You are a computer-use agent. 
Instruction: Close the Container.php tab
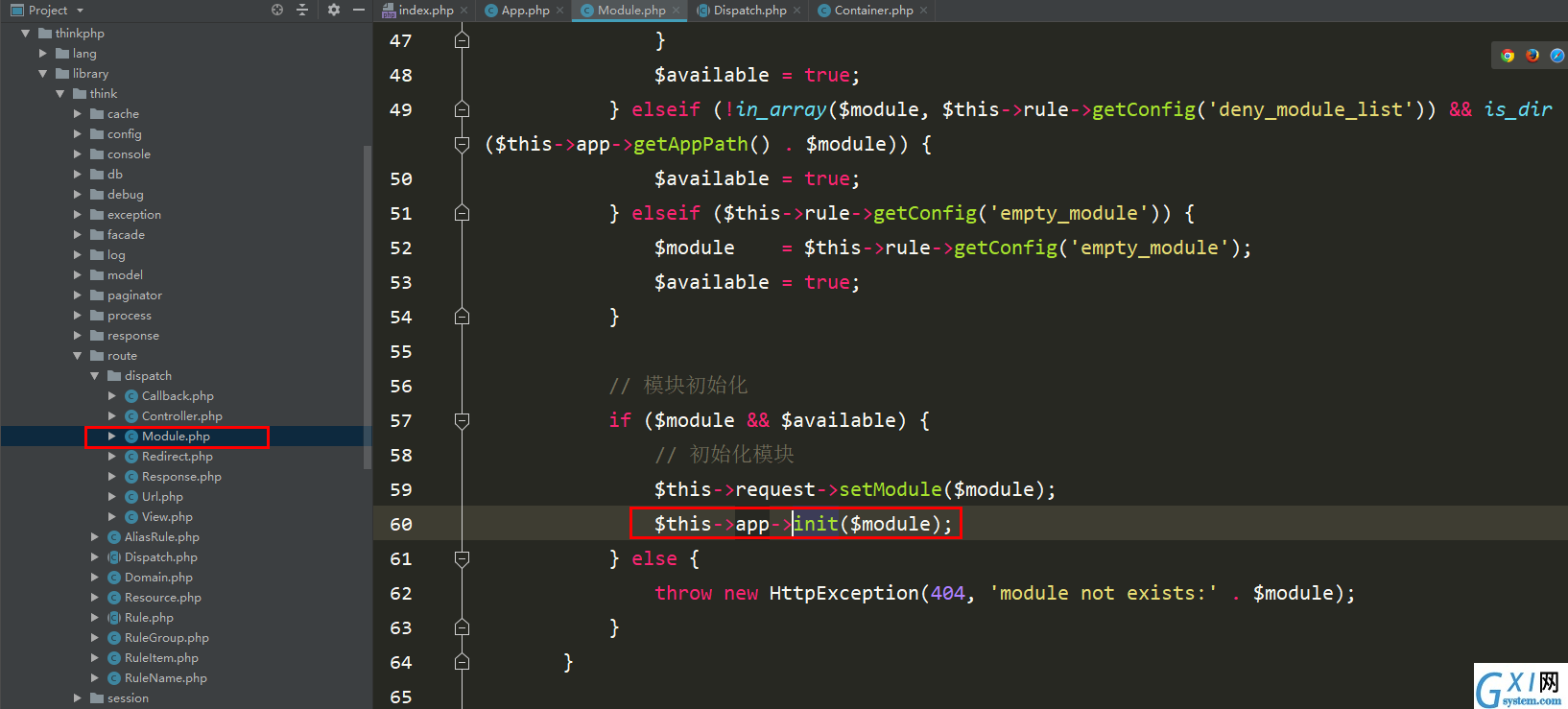click(924, 11)
